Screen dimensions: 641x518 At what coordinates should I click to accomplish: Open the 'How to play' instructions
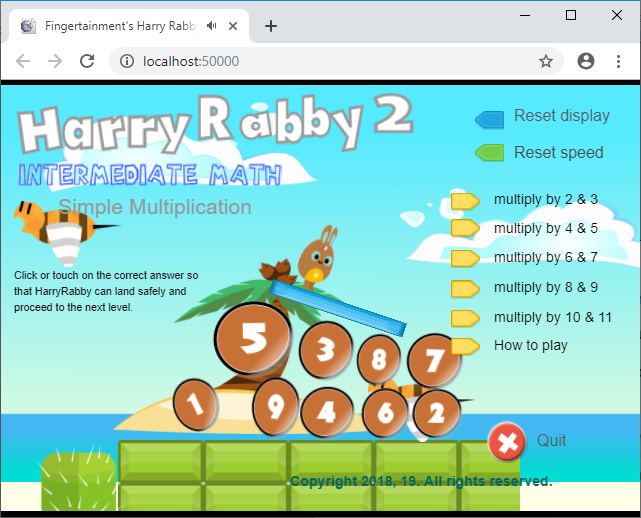(531, 345)
